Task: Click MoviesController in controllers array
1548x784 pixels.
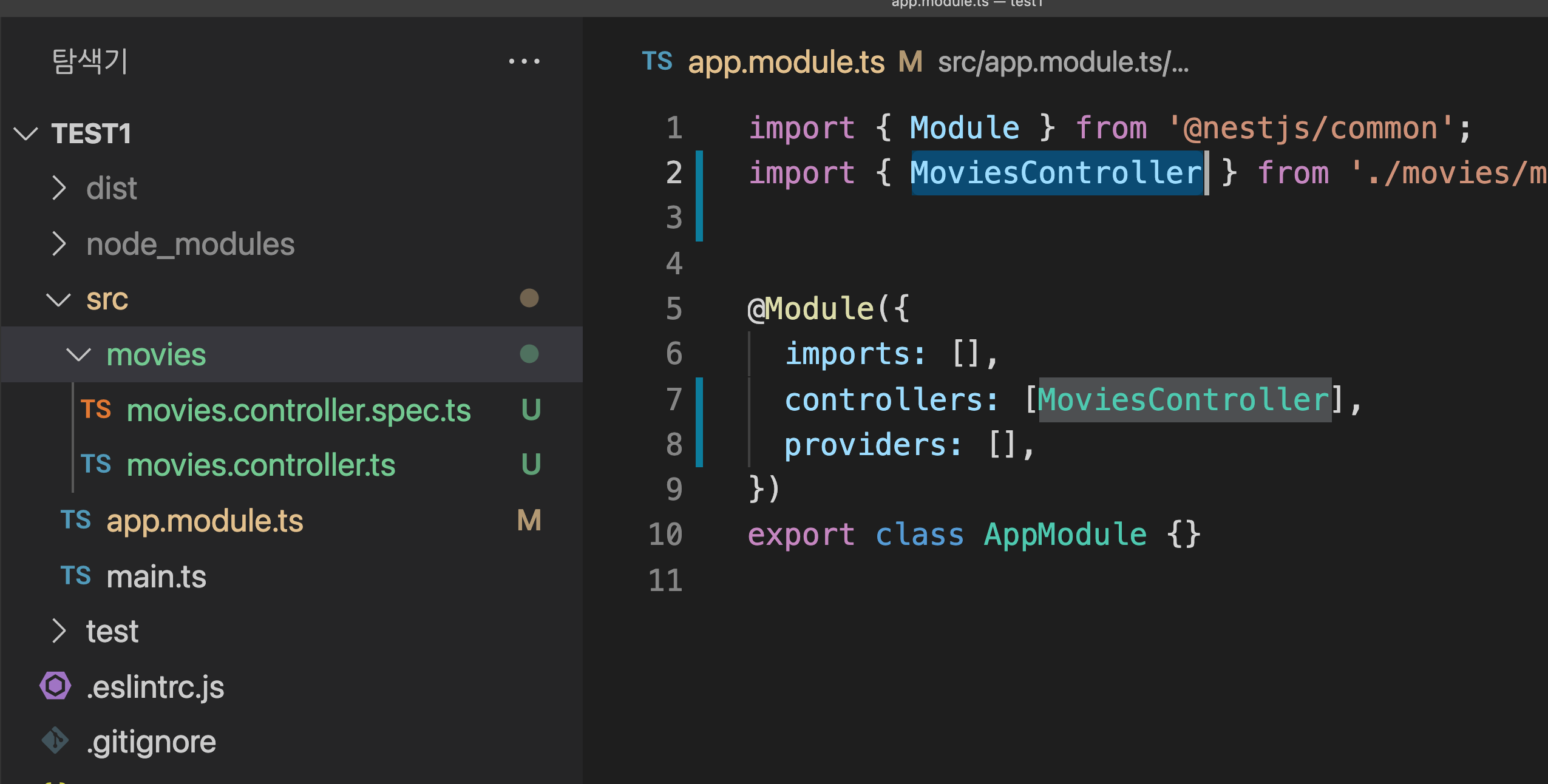Action: pyautogui.click(x=1184, y=400)
